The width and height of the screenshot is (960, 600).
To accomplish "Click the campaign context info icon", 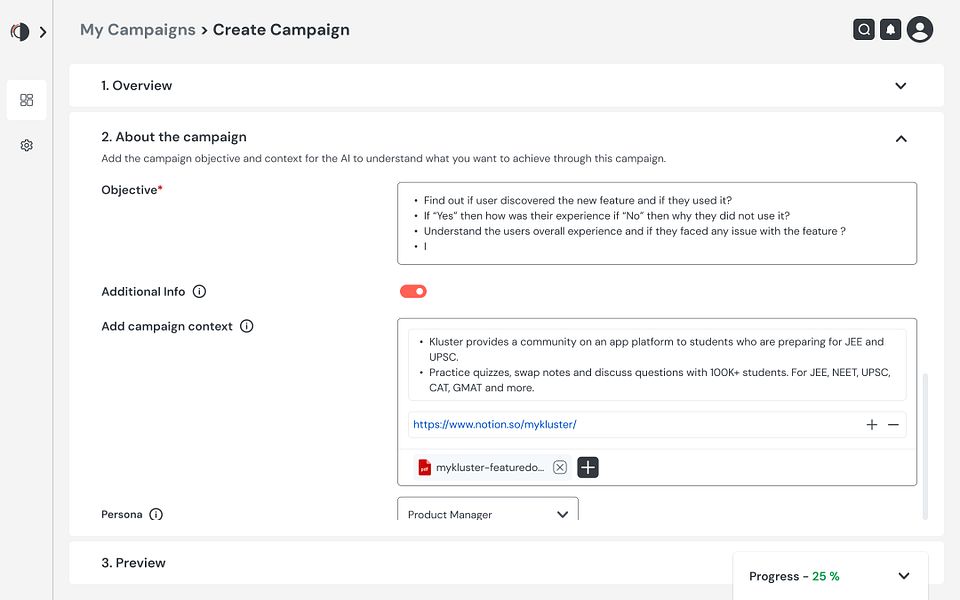I will [x=247, y=326].
